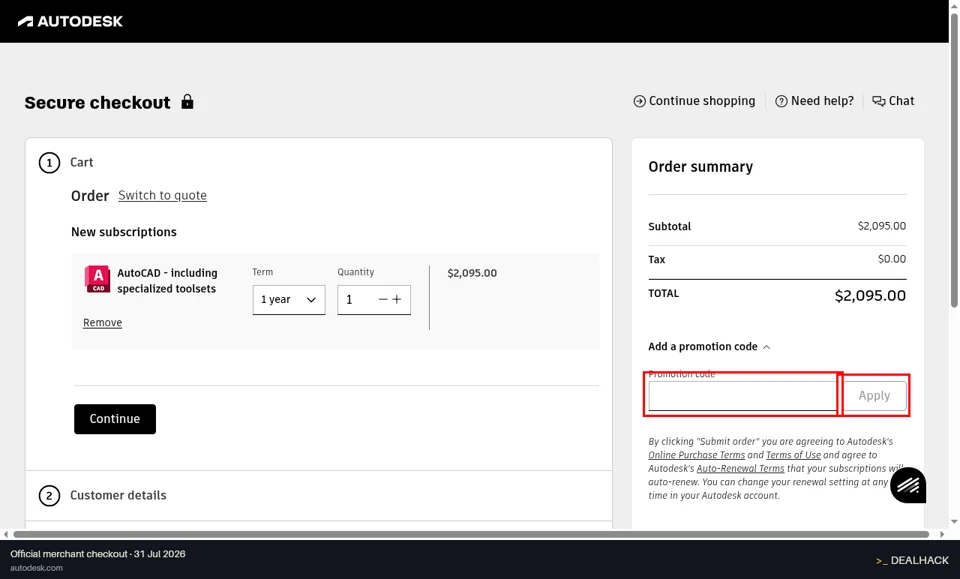Click the Tax $0.00 value

[892, 259]
